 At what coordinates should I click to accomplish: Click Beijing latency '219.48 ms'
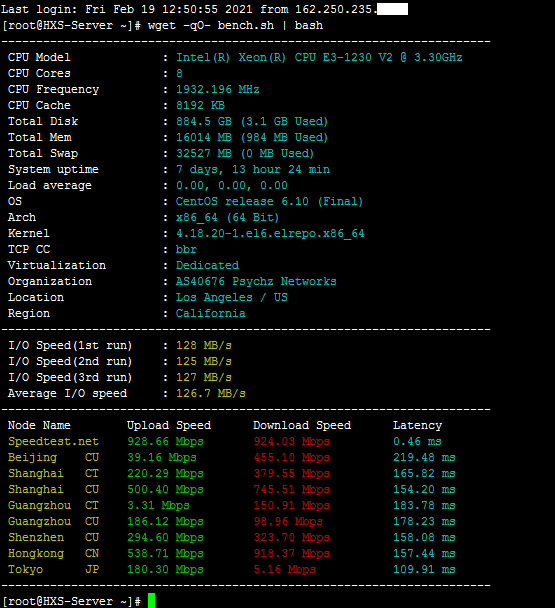click(x=424, y=457)
